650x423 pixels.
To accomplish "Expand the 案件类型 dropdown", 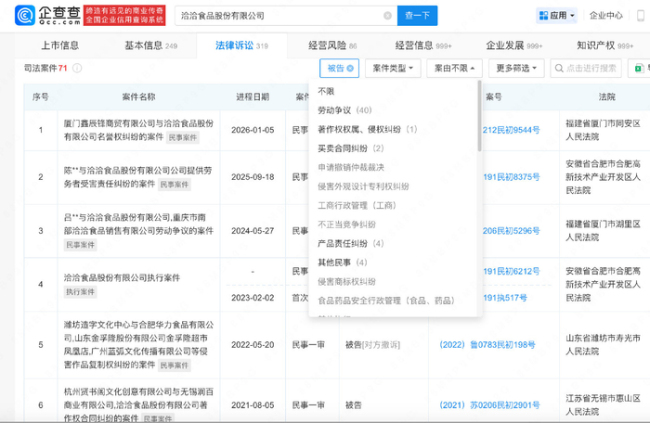I will pyautogui.click(x=393, y=68).
